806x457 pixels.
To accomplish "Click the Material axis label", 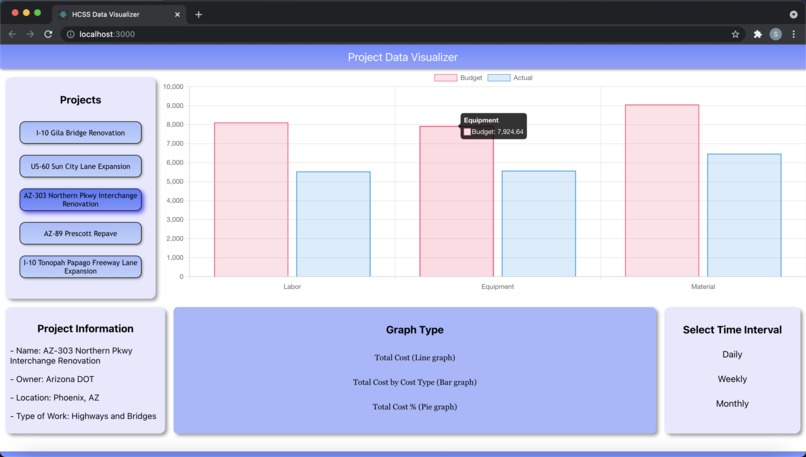I will (x=703, y=286).
